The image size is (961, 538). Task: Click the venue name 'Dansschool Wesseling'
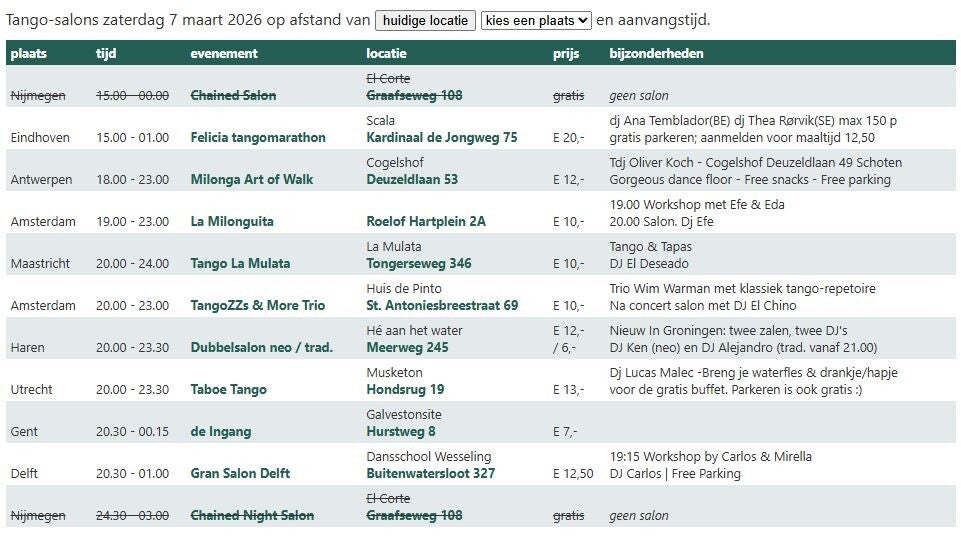(x=429, y=457)
